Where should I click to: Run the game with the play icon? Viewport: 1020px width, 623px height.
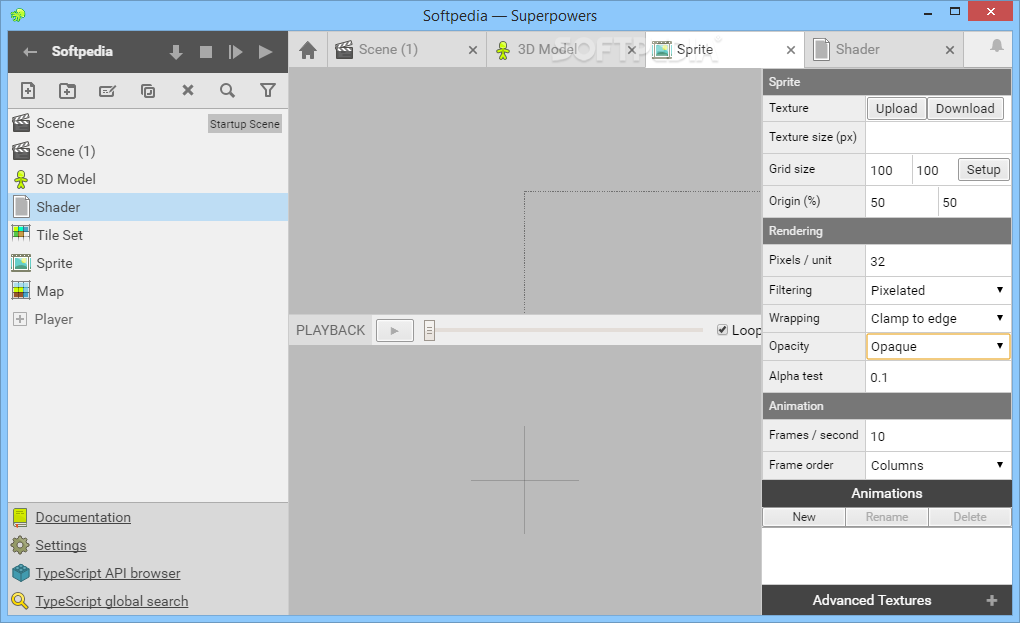[265, 52]
